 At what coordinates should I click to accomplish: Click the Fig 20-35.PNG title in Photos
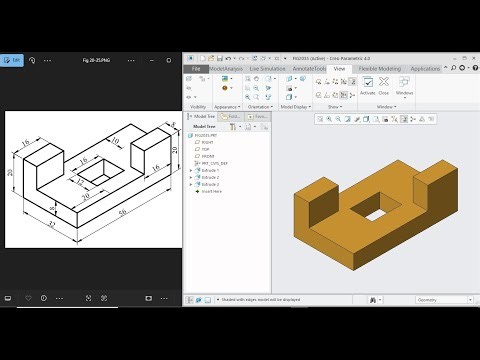point(96,60)
